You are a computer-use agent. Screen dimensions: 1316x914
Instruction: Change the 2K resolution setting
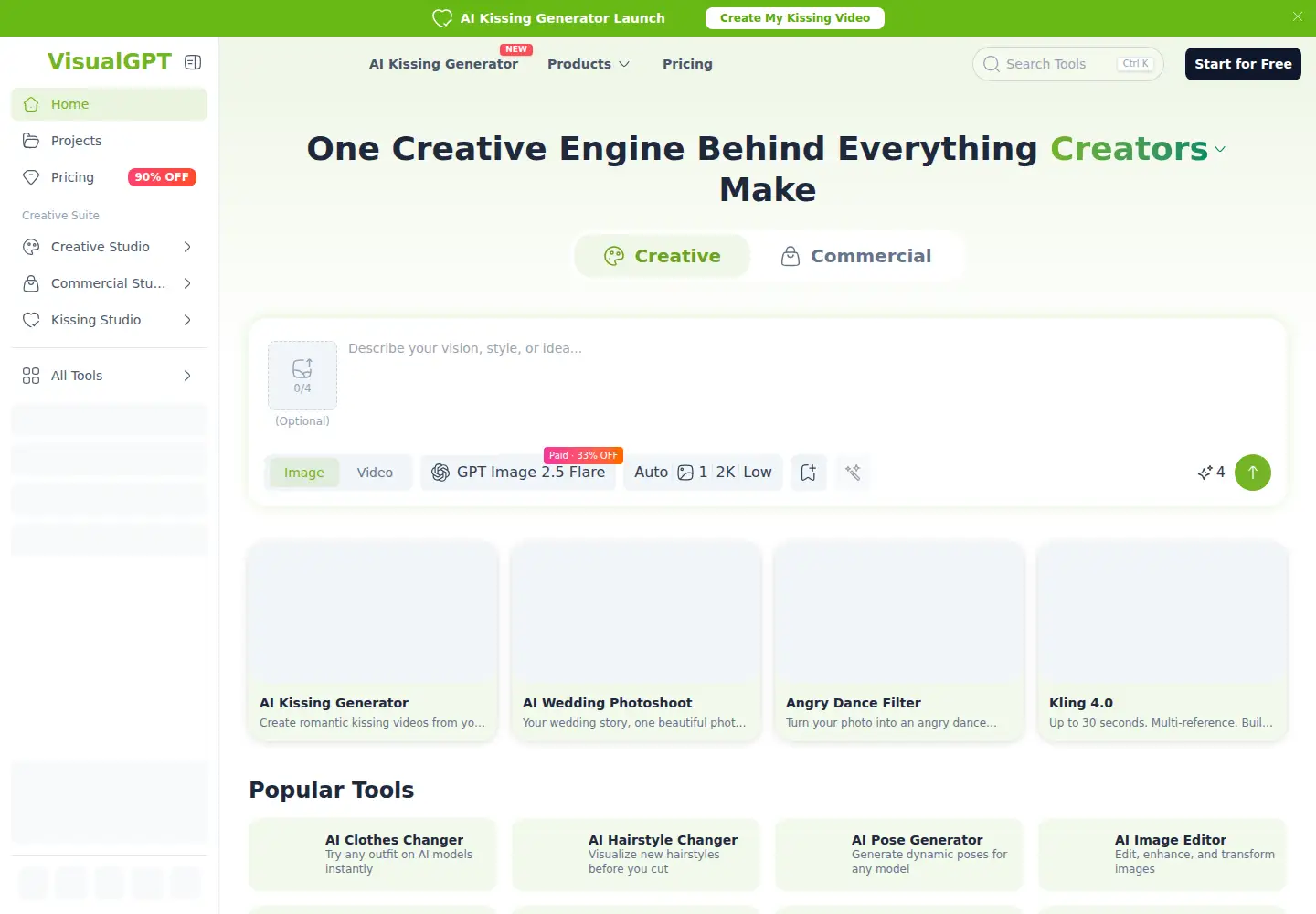click(x=726, y=473)
